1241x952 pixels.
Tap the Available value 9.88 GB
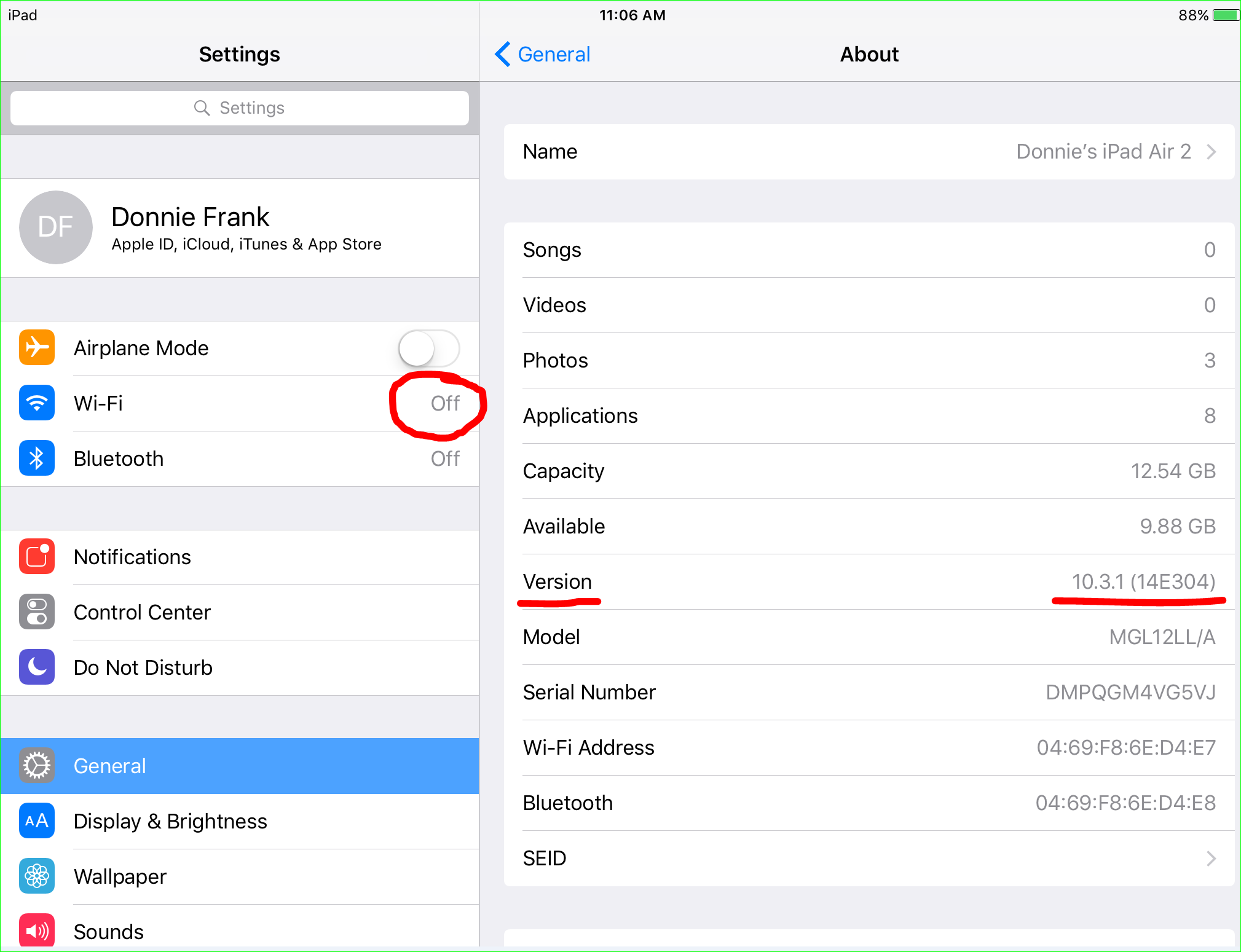pos(1177,526)
